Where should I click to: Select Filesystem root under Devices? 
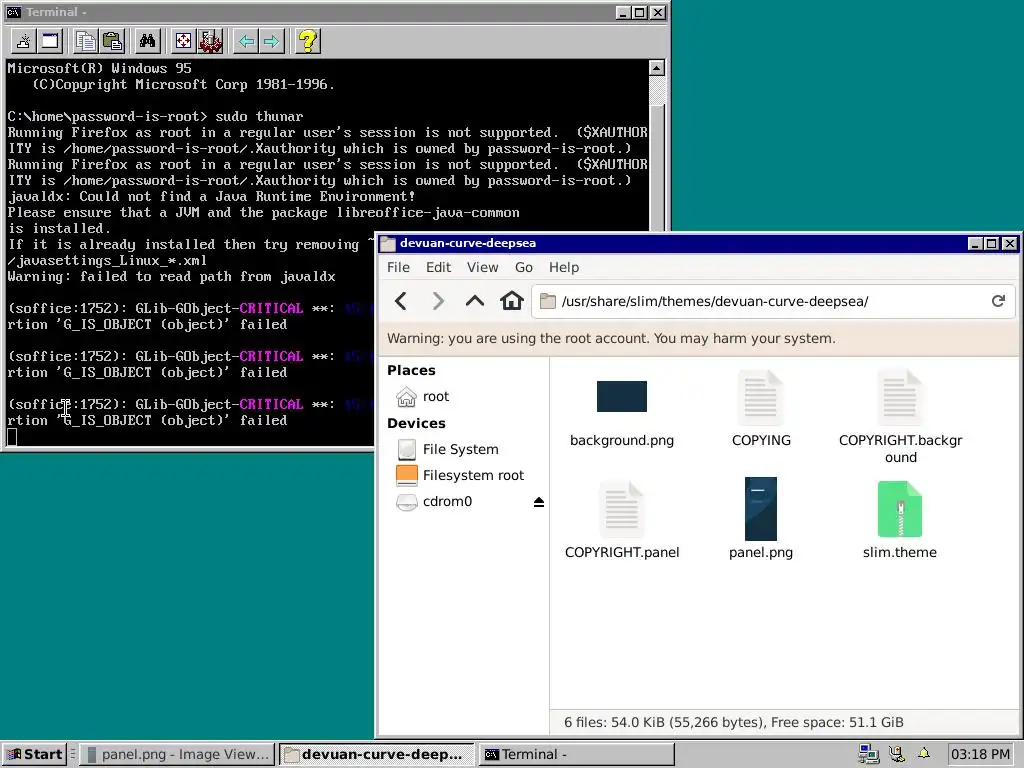coord(464,475)
